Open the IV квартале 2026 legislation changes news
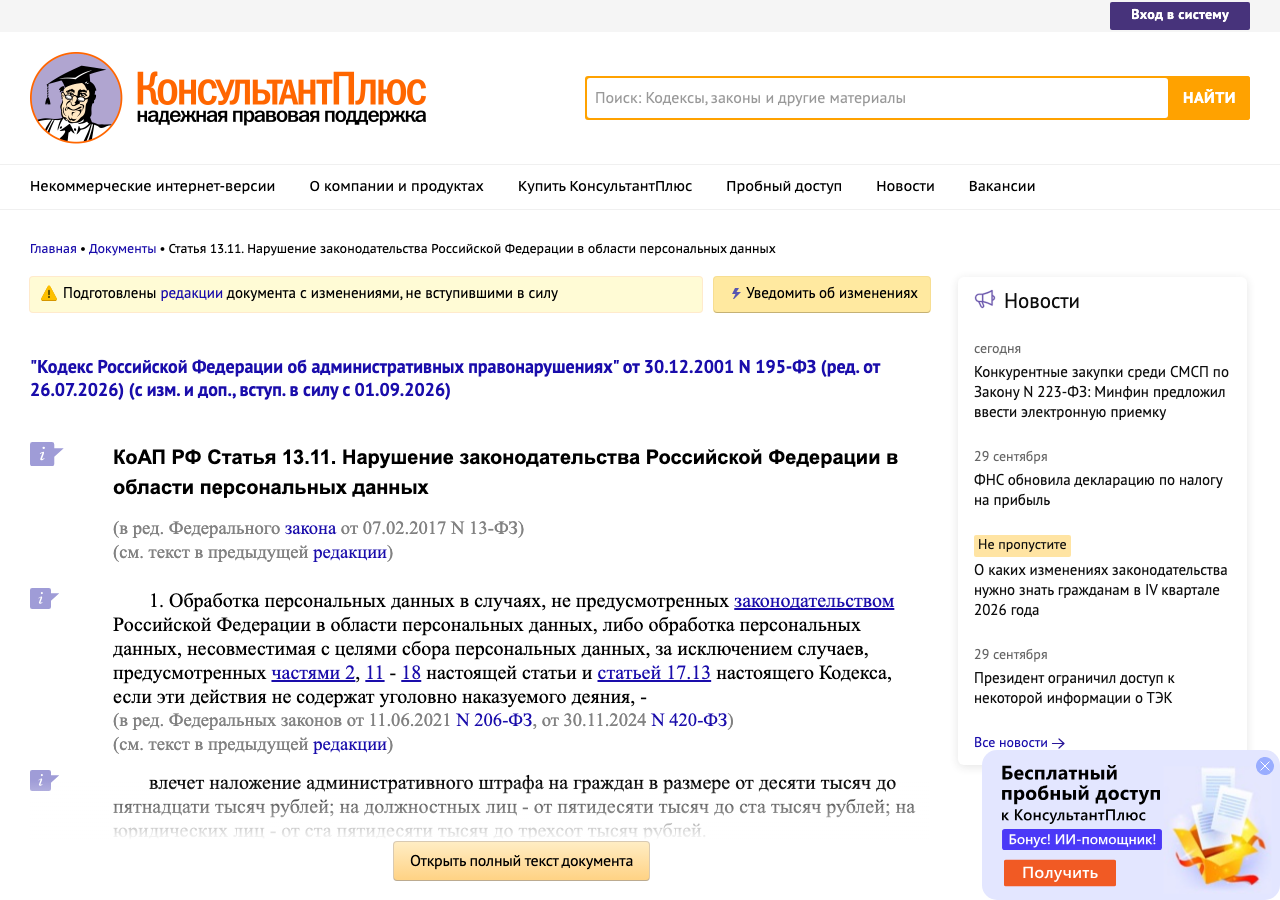The height and width of the screenshot is (900, 1280). (x=1100, y=590)
